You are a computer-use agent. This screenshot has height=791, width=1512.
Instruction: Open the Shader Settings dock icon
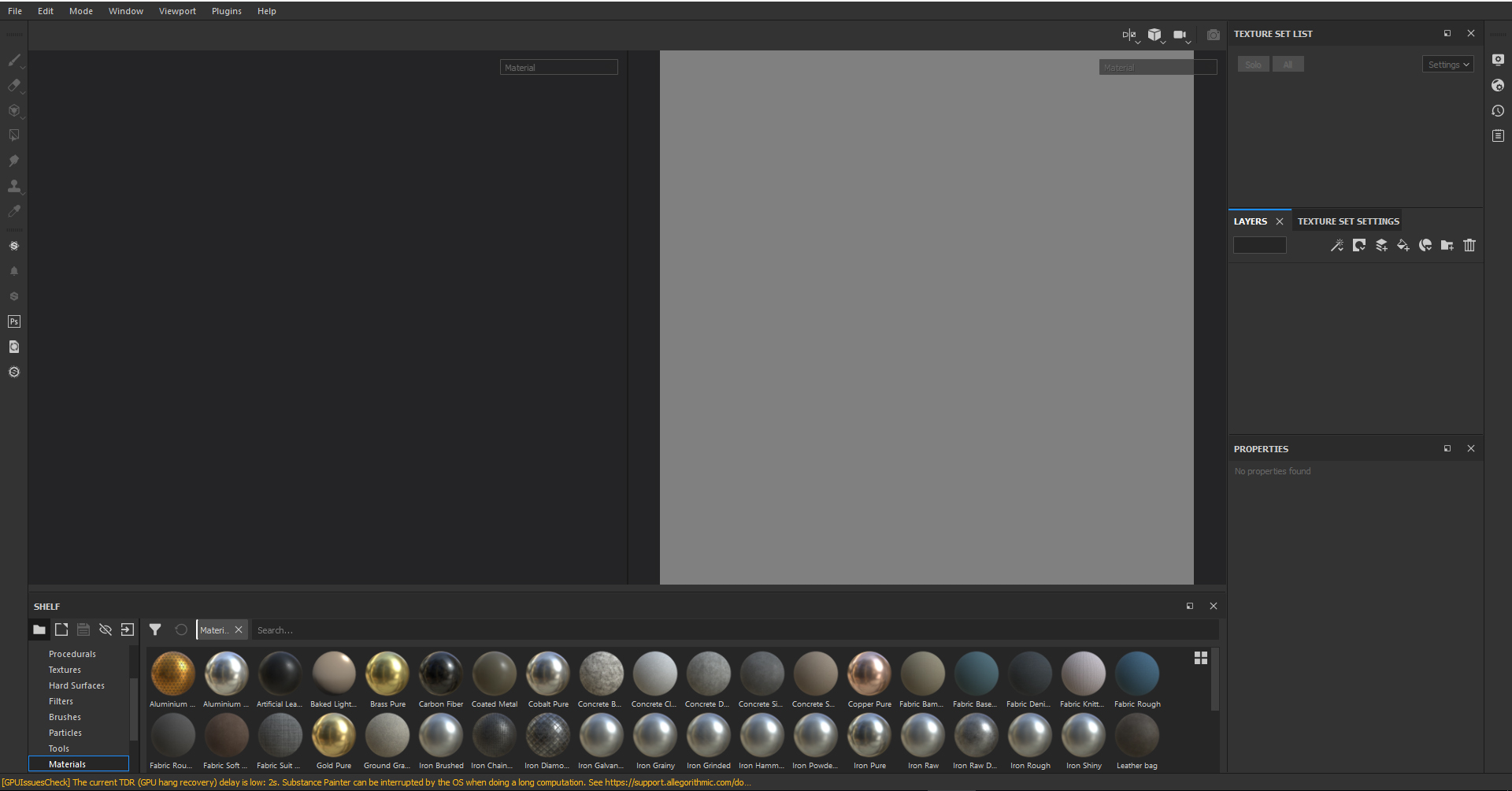[x=1498, y=85]
